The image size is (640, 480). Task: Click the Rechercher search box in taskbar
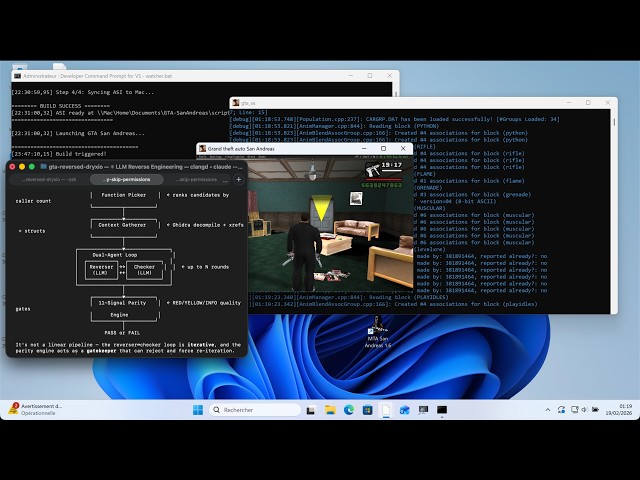pos(255,410)
